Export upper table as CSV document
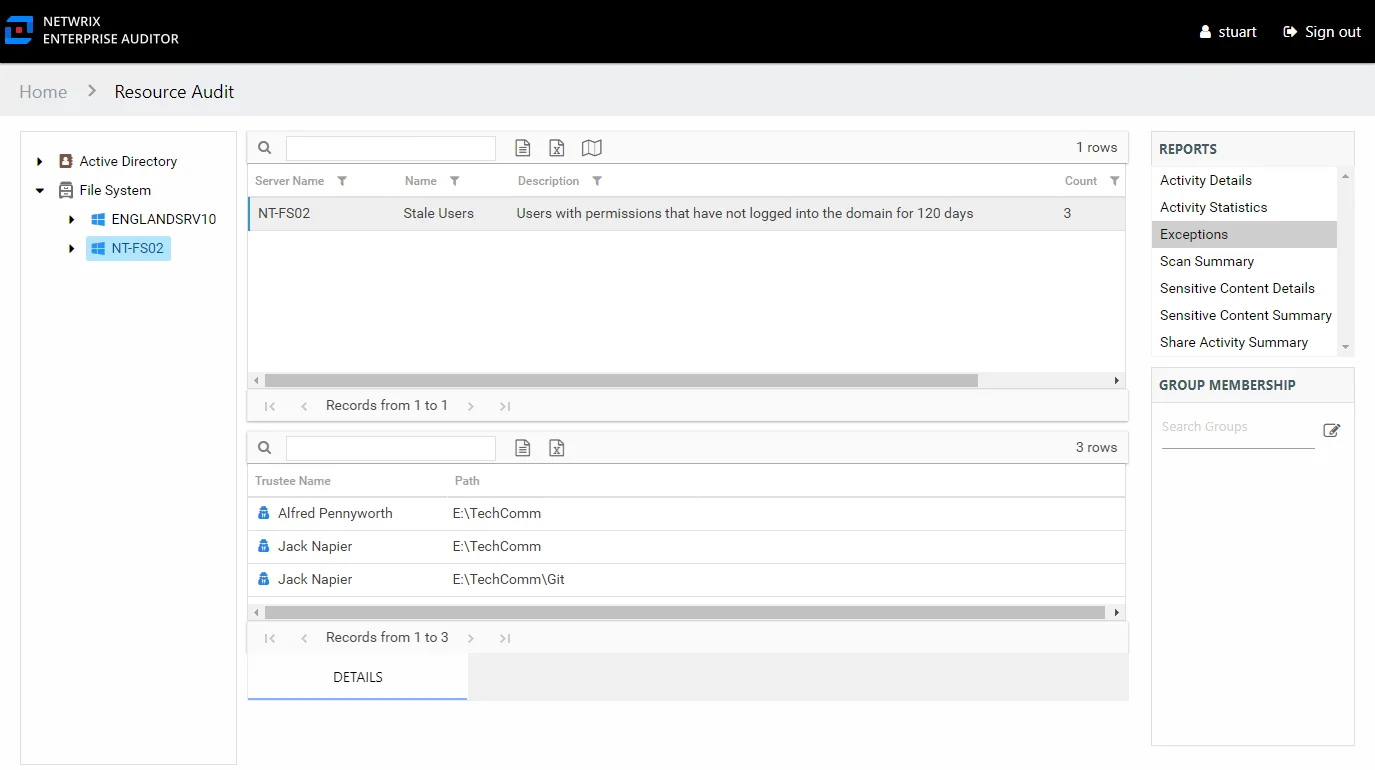 pyautogui.click(x=523, y=148)
